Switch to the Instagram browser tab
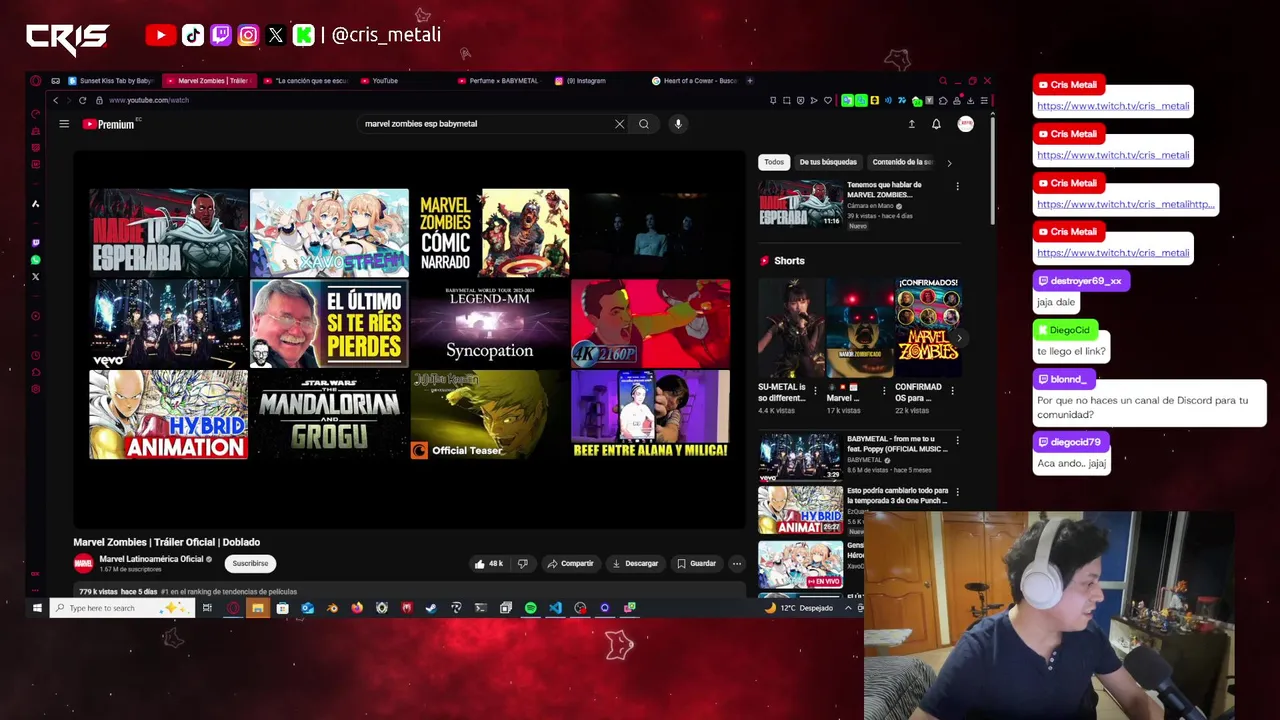This screenshot has width=1280, height=720. [597, 81]
